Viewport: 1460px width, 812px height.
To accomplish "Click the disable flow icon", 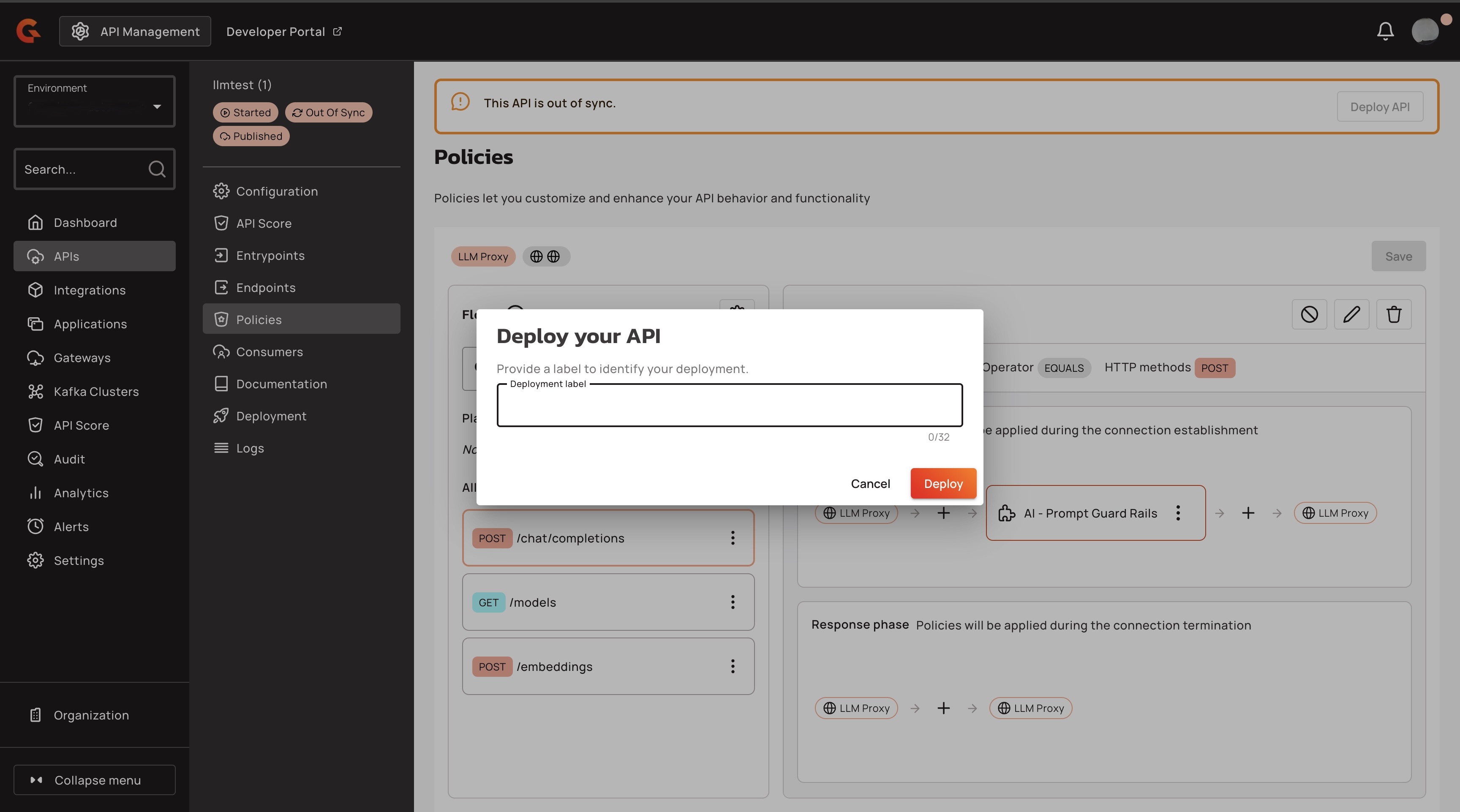I will point(1309,314).
